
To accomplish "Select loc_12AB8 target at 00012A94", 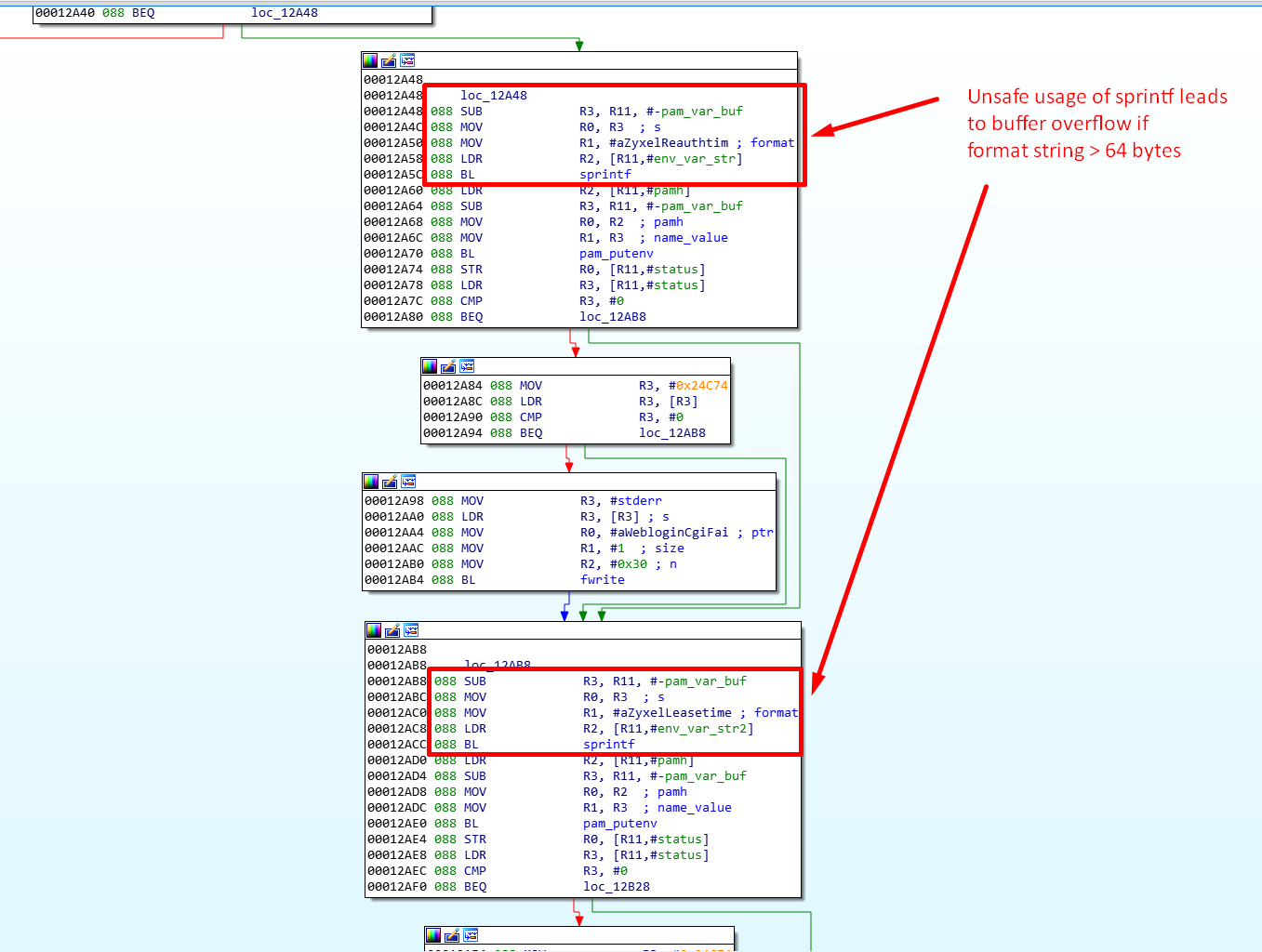I will [672, 433].
